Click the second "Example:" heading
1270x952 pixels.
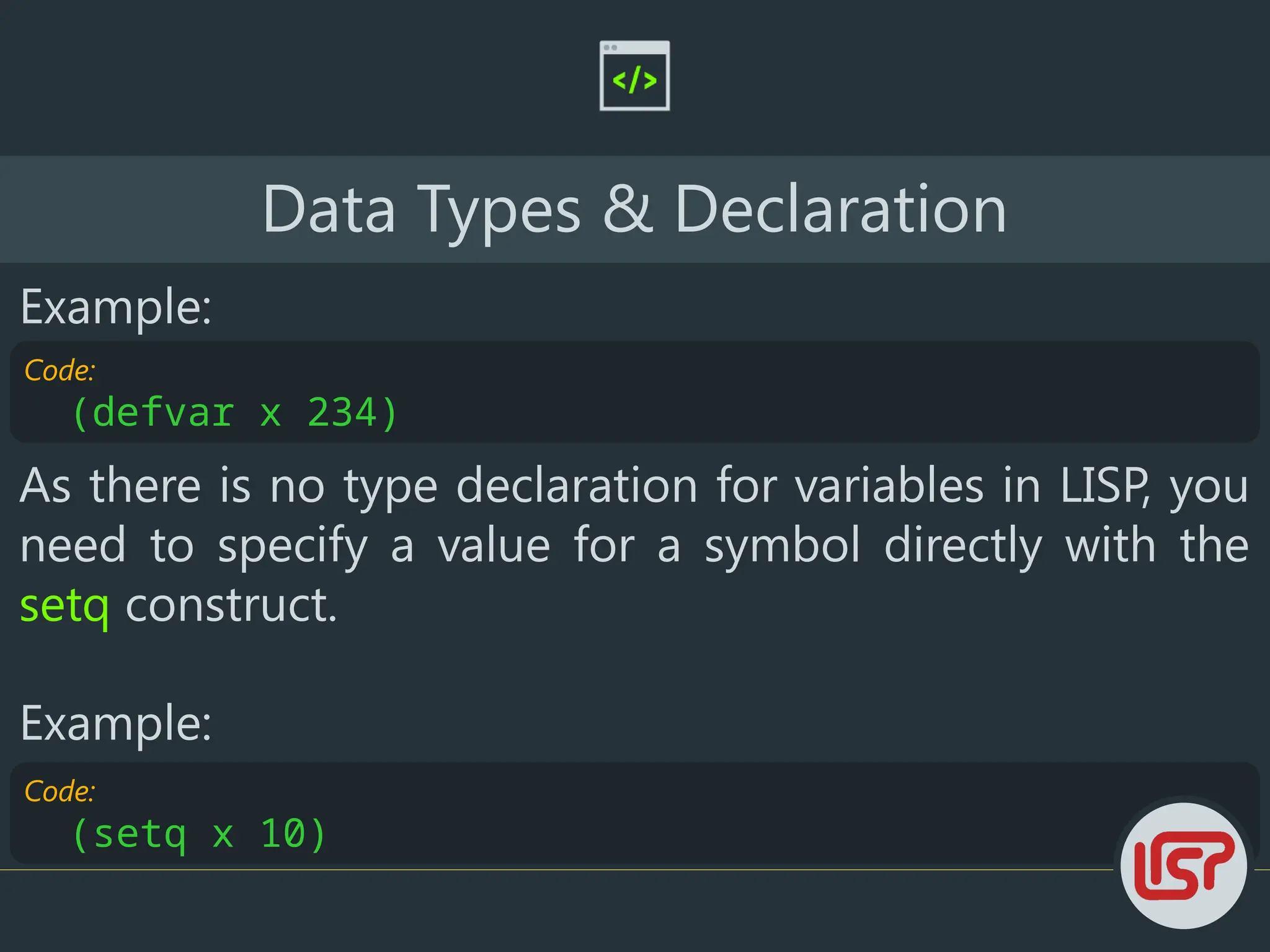click(x=116, y=723)
